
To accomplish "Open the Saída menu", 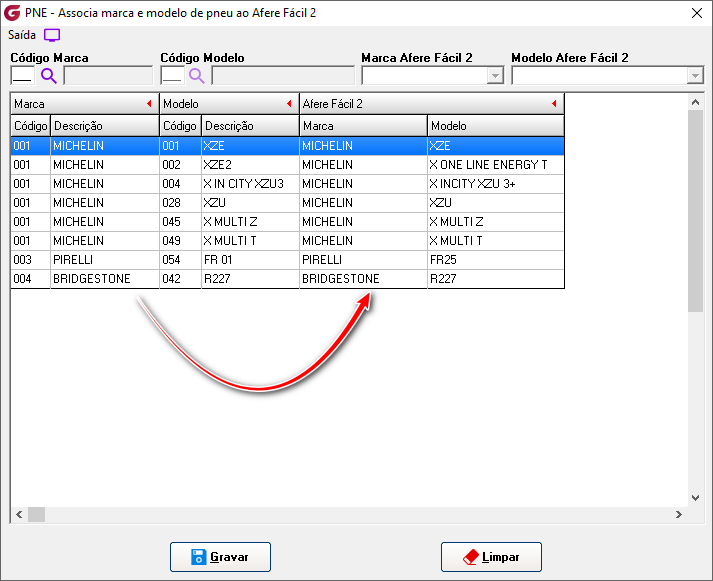I will coord(22,35).
